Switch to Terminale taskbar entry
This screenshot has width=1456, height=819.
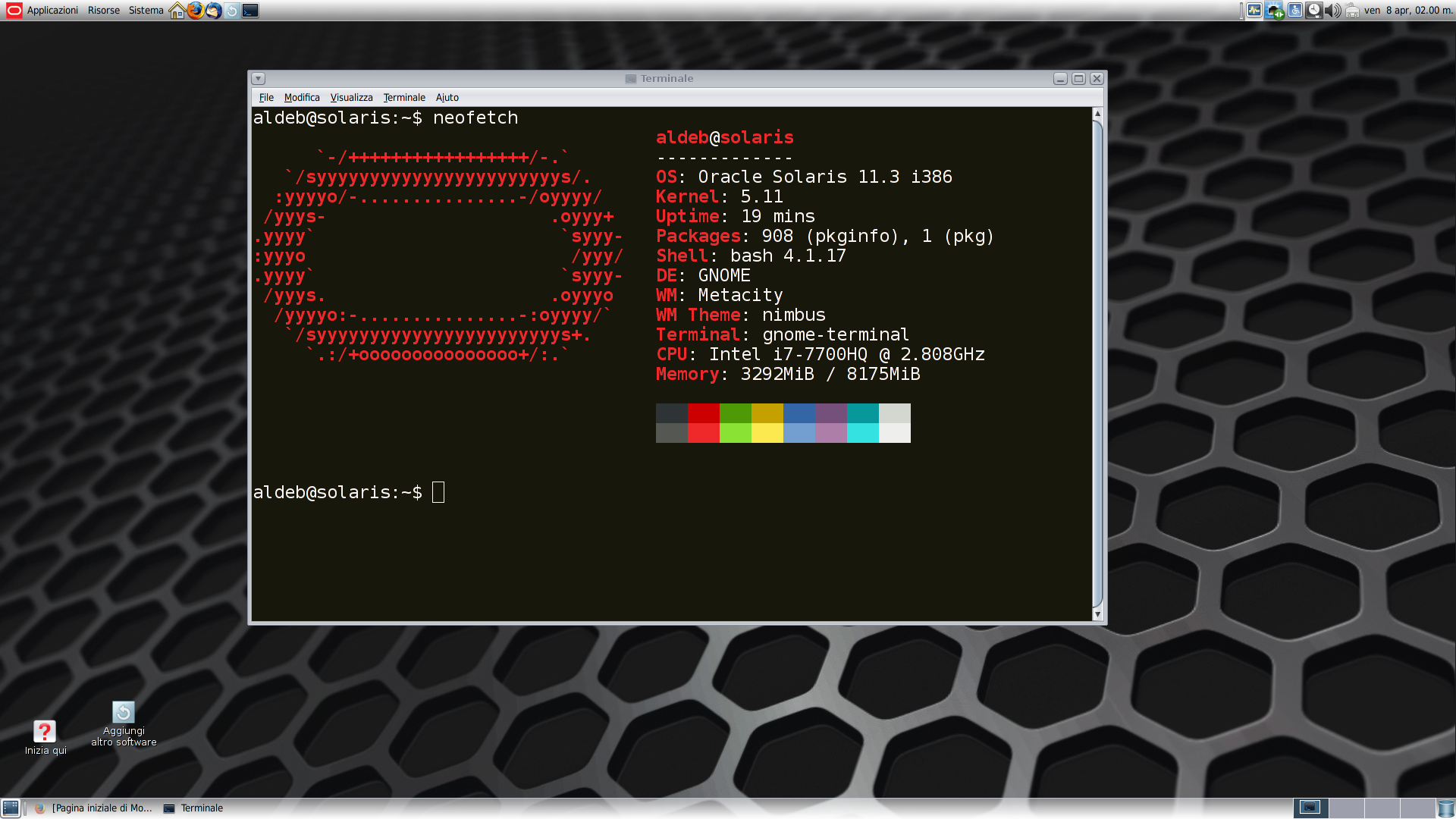[194, 808]
